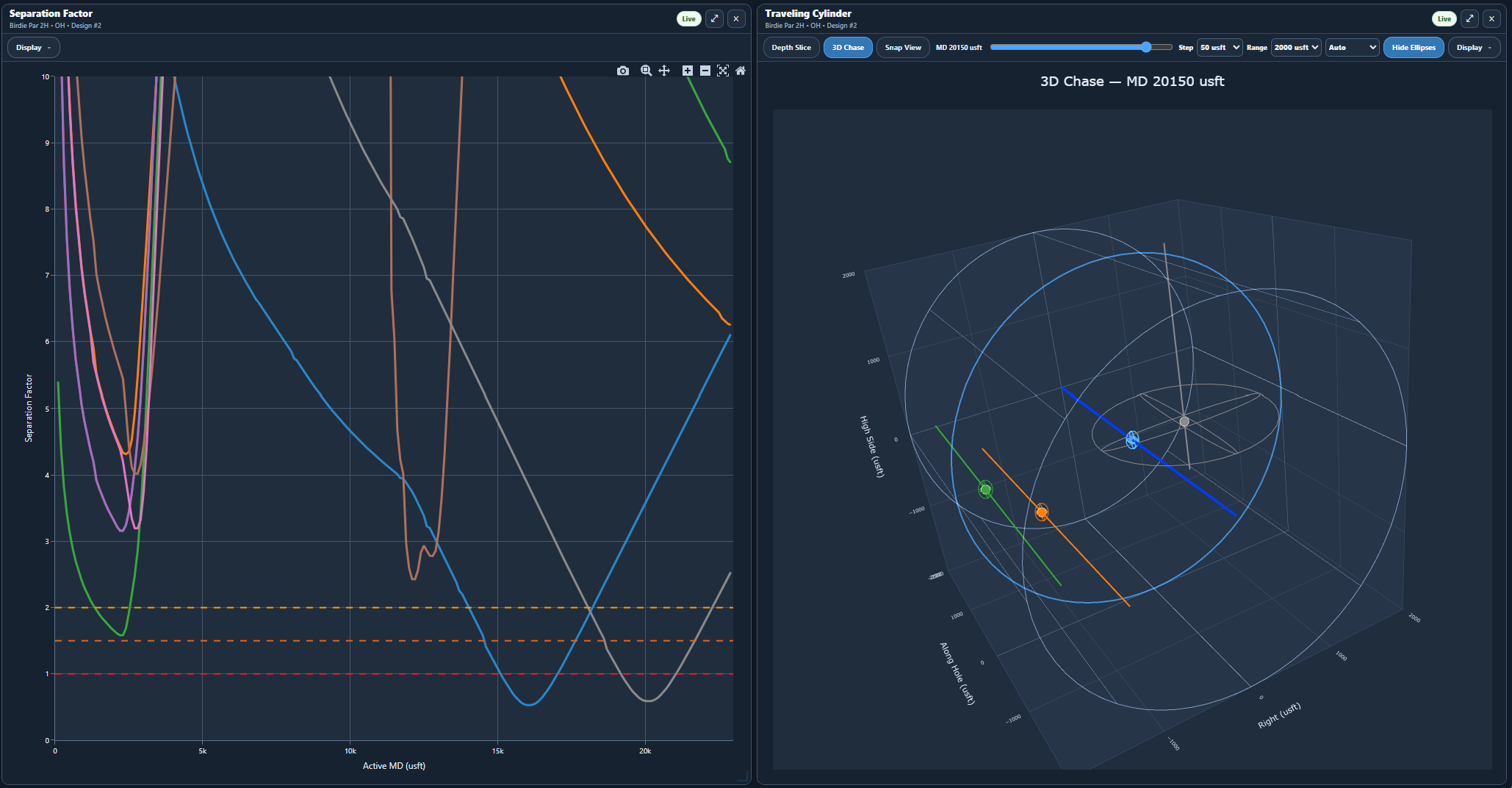Select the zoom tool in plot modebar
The height and width of the screenshot is (788, 1512).
[646, 71]
